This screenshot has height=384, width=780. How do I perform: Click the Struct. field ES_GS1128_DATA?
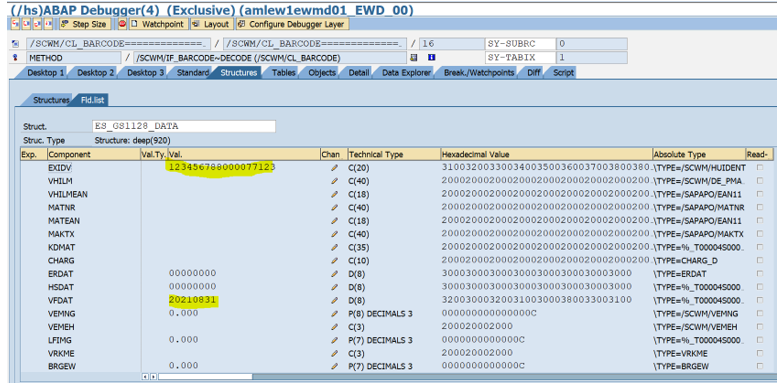(184, 126)
